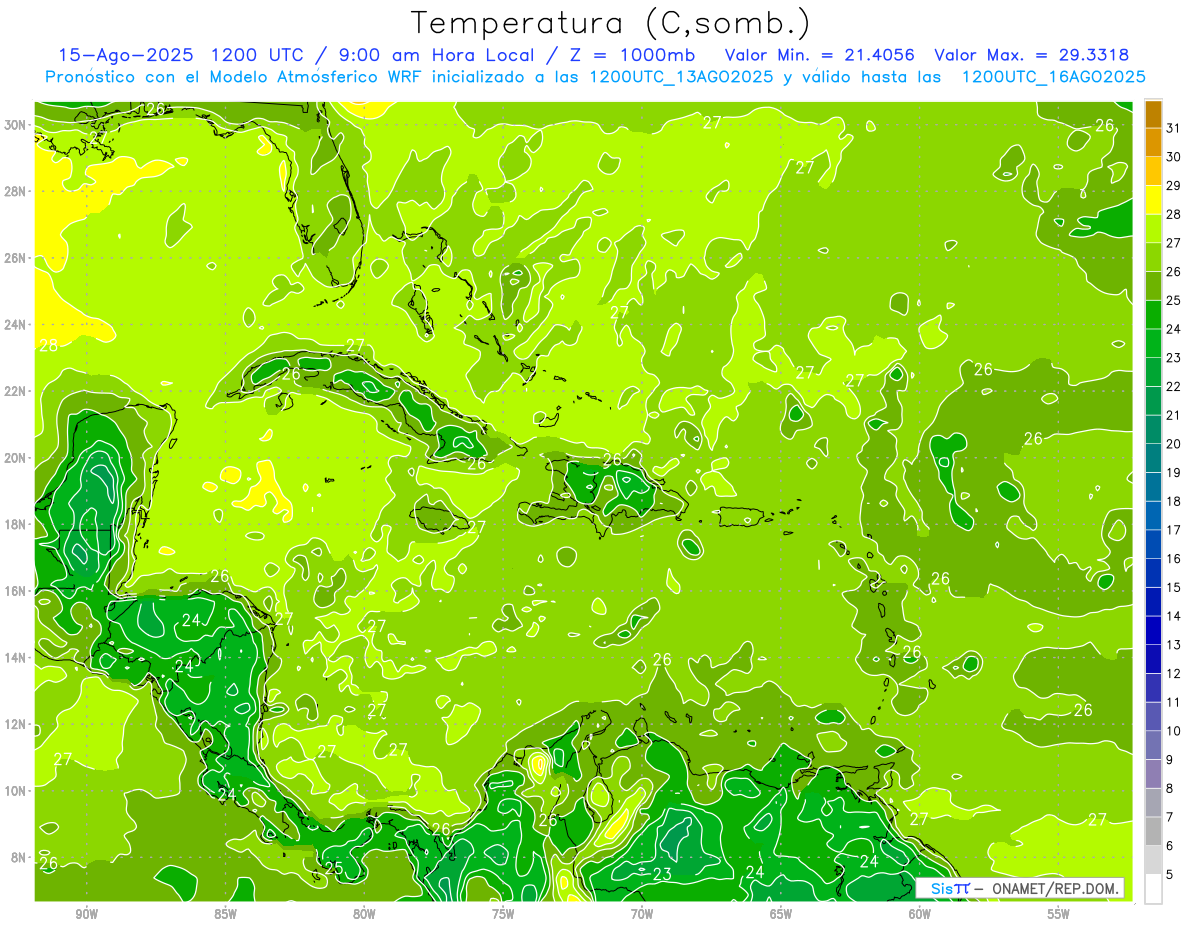Click the 20N latitude axis label
Screen dimensions: 1200x927
15,458
